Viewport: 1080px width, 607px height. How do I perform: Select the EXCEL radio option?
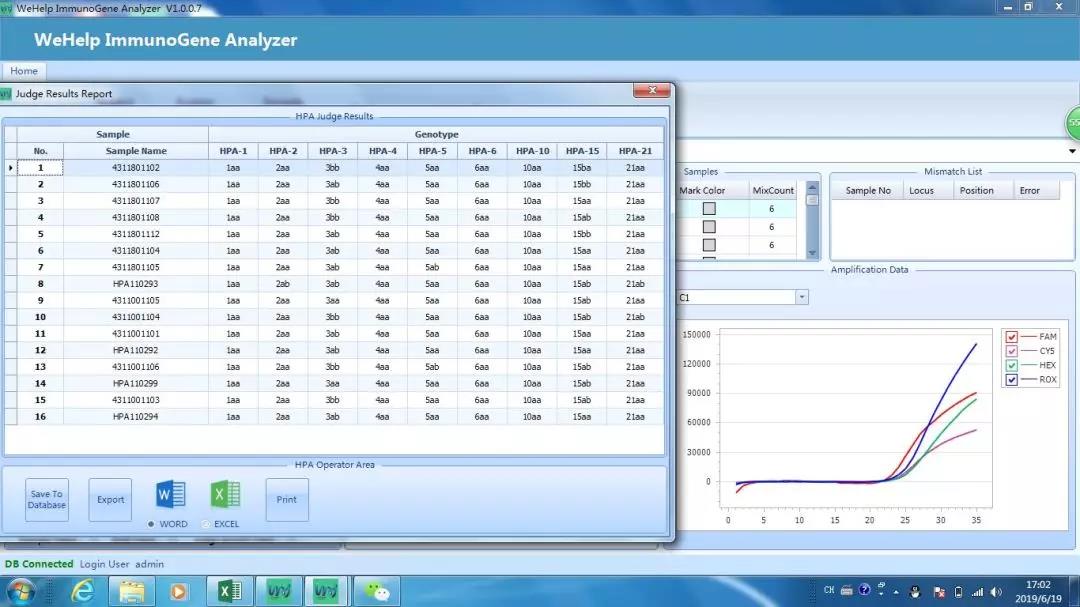point(205,524)
